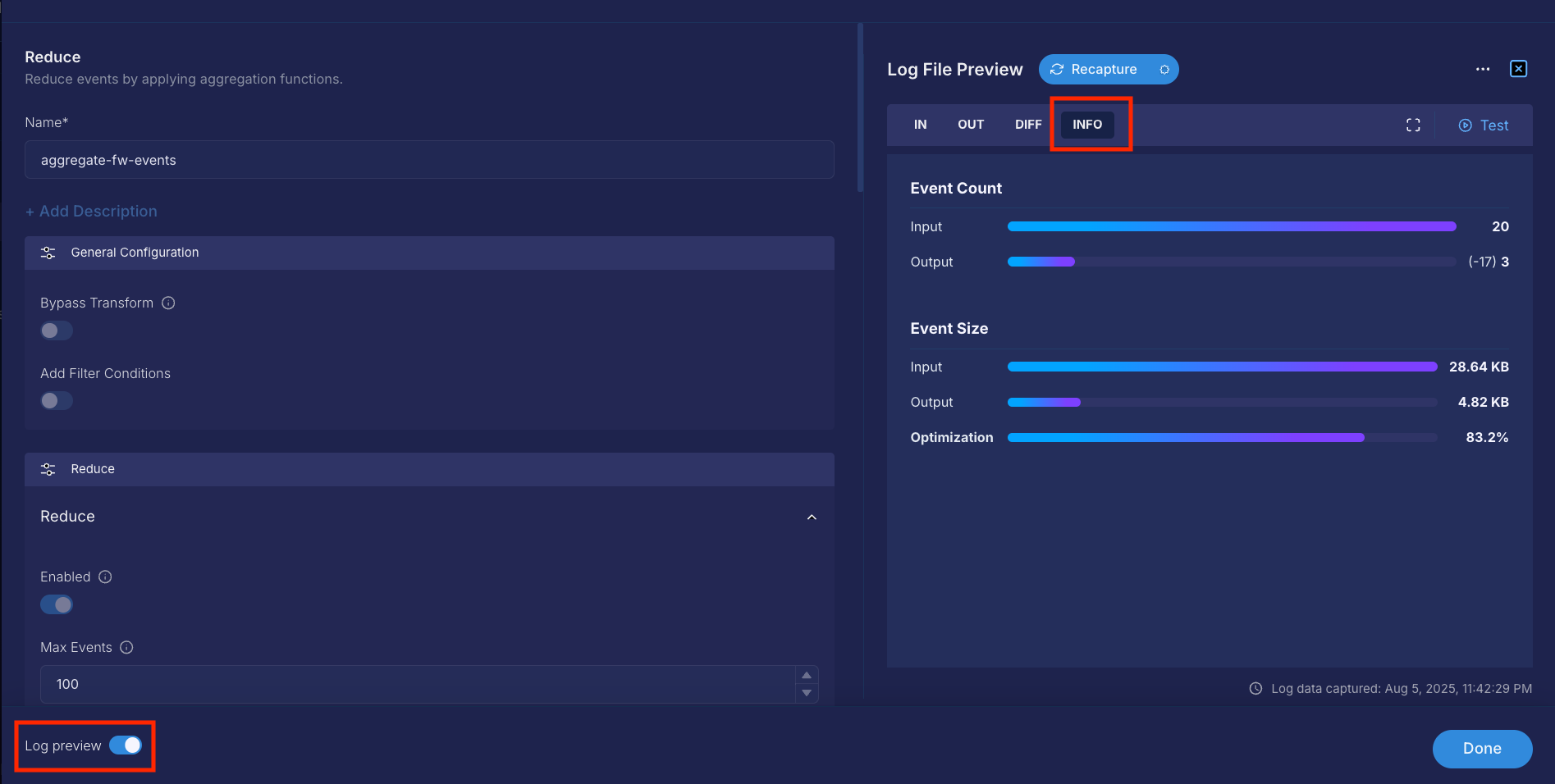
Task: Collapse the Reduce section chevron
Action: (x=812, y=517)
